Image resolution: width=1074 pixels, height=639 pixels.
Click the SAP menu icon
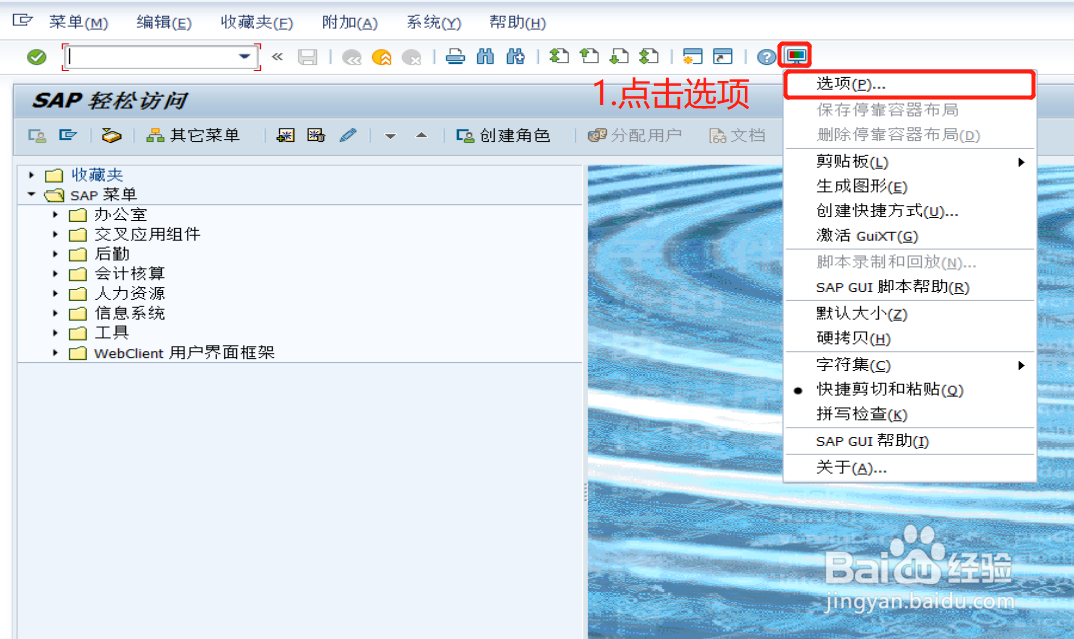point(67,135)
